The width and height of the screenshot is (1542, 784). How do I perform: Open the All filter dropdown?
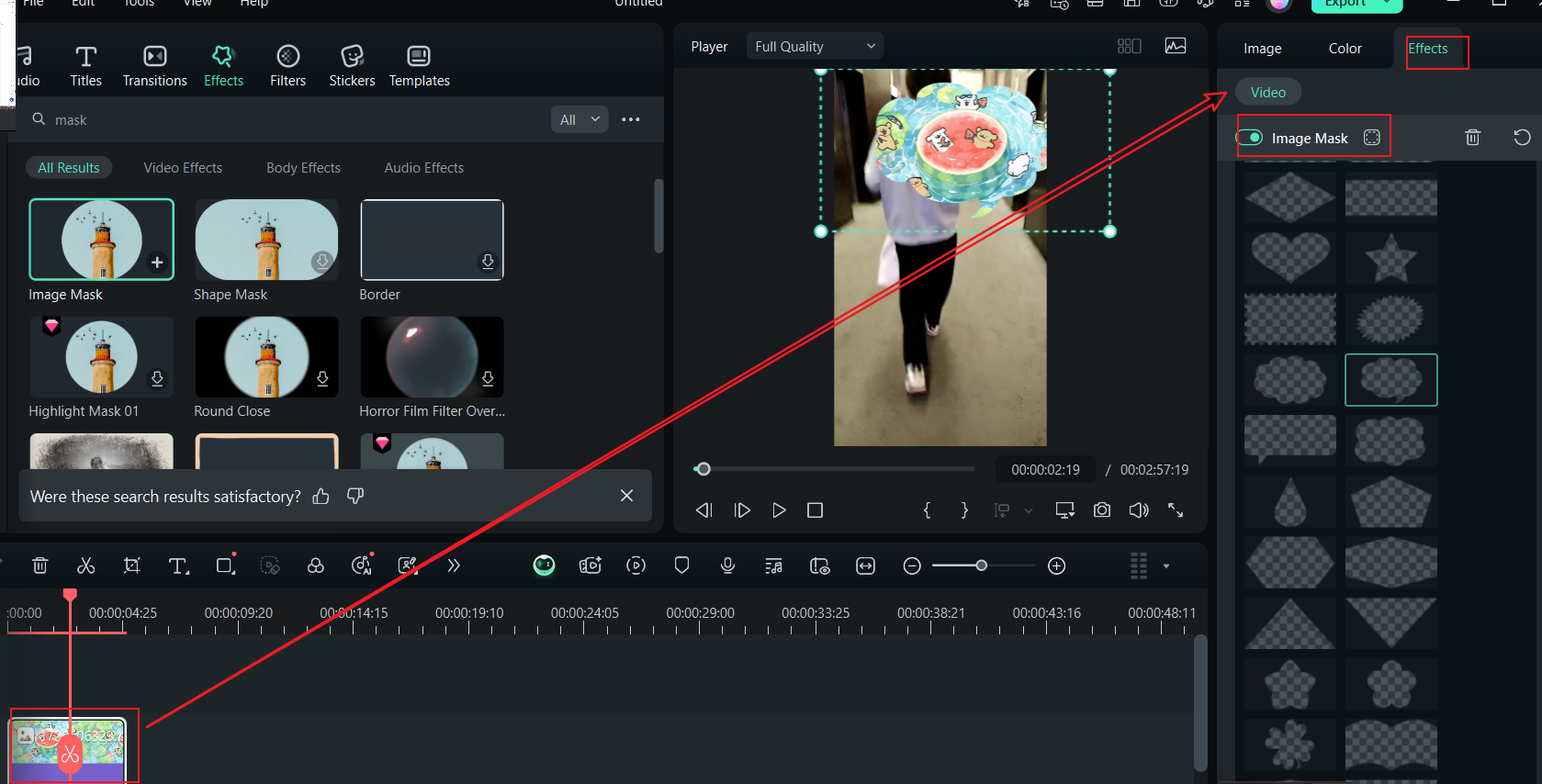point(580,119)
